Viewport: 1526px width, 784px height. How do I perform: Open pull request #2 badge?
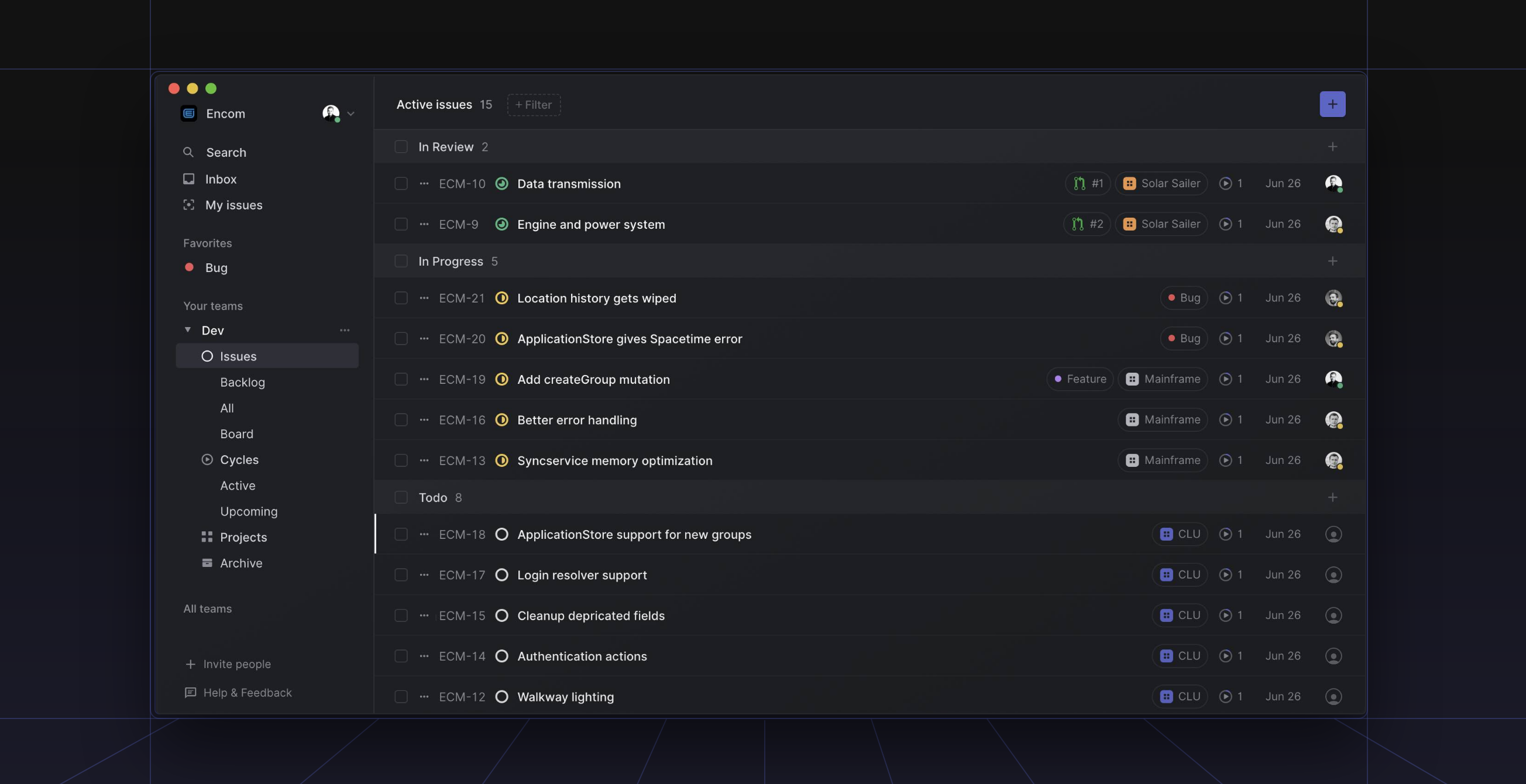[1087, 224]
